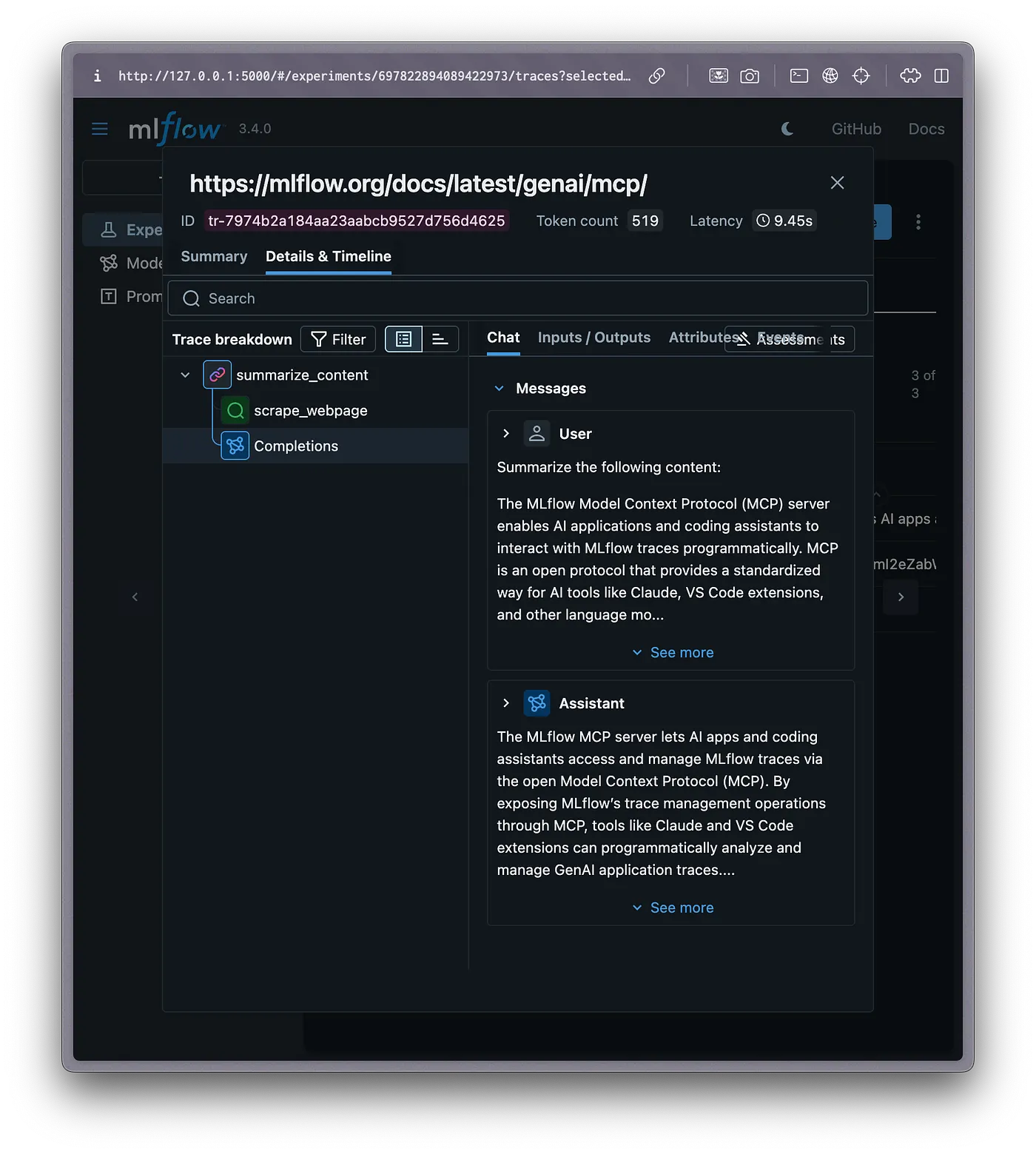Select the Completions span

(296, 446)
